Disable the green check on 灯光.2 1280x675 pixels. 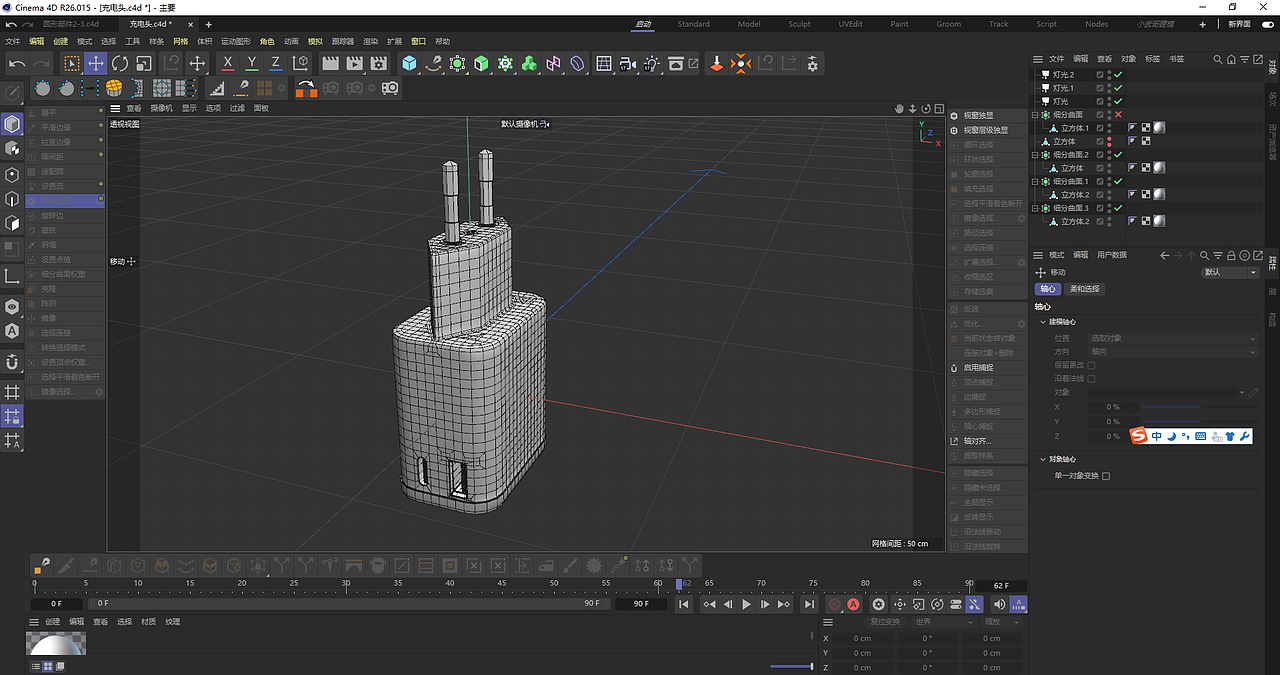tap(1118, 75)
